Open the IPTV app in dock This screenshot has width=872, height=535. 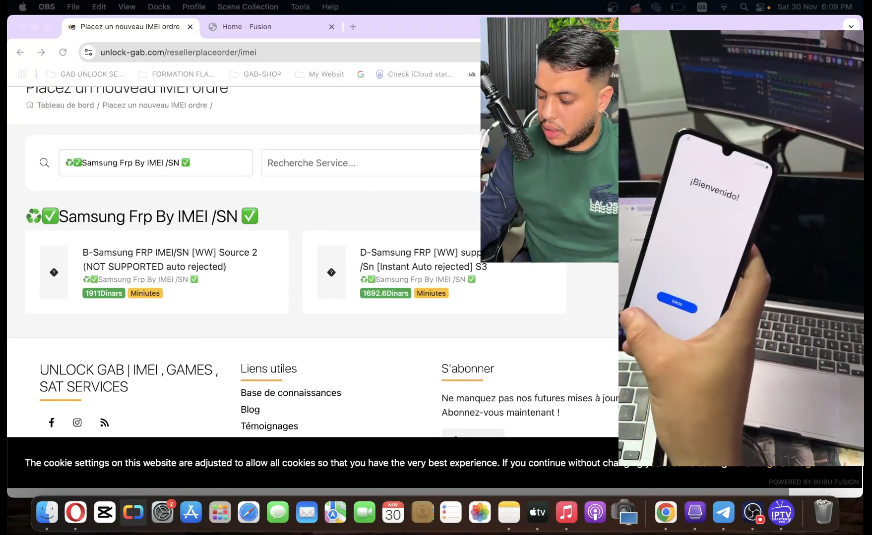point(781,512)
